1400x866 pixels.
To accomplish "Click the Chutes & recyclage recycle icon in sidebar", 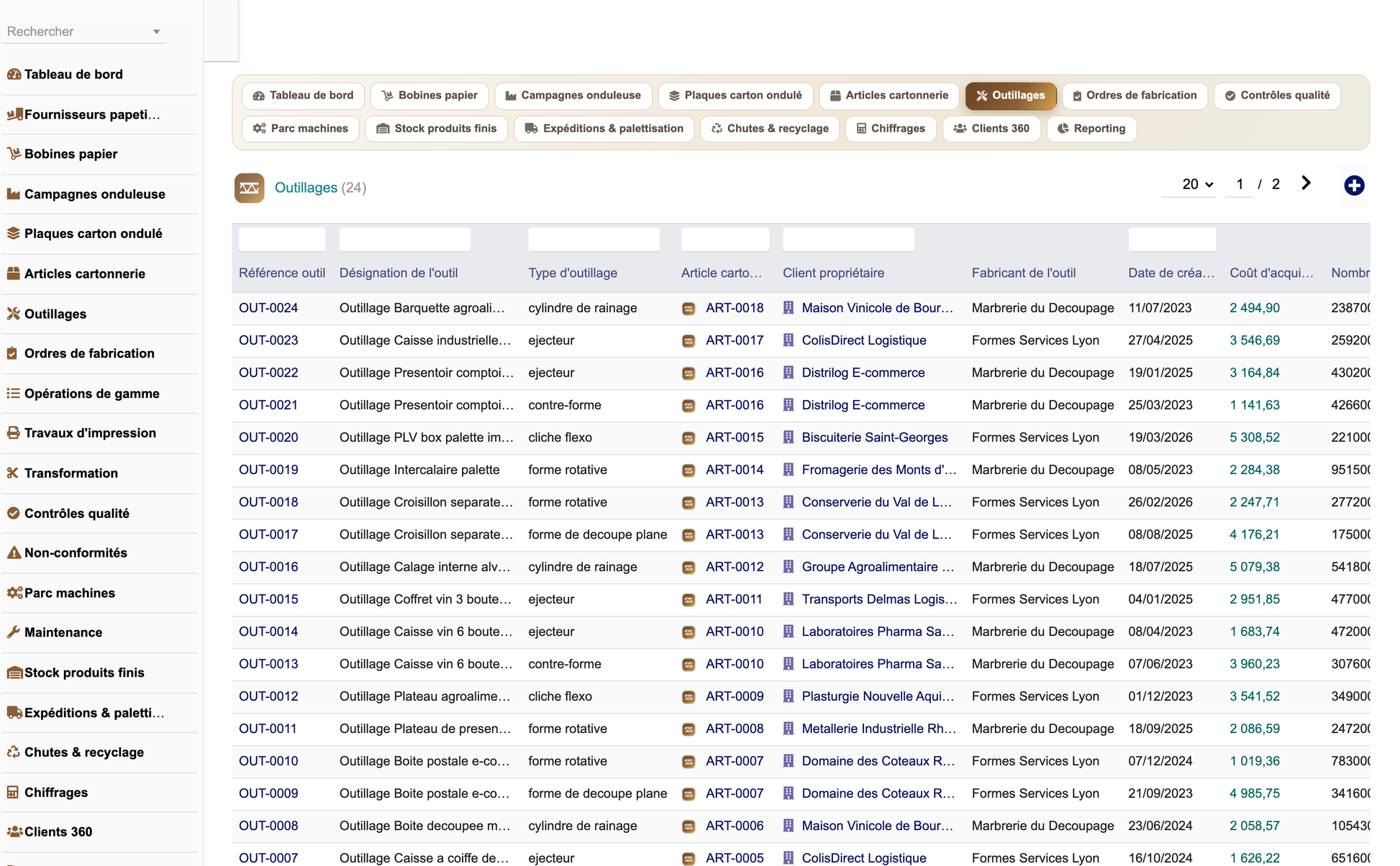I will click(x=14, y=752).
